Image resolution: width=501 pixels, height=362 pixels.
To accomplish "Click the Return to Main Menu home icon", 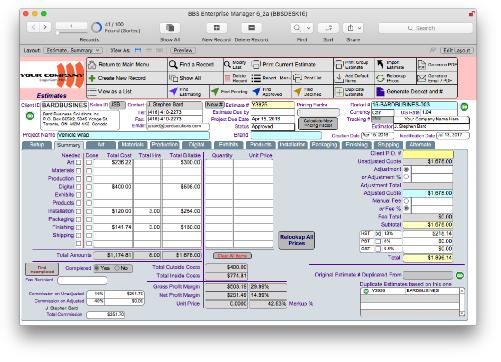I will (x=92, y=65).
